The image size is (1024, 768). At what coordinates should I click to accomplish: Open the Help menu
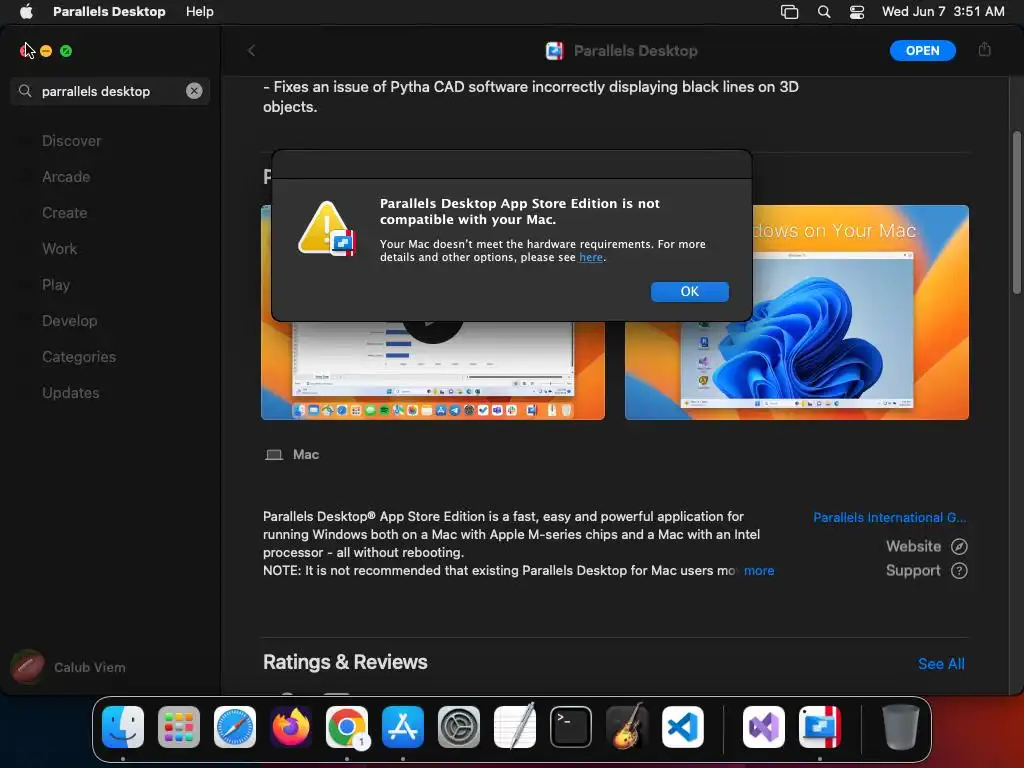point(199,12)
